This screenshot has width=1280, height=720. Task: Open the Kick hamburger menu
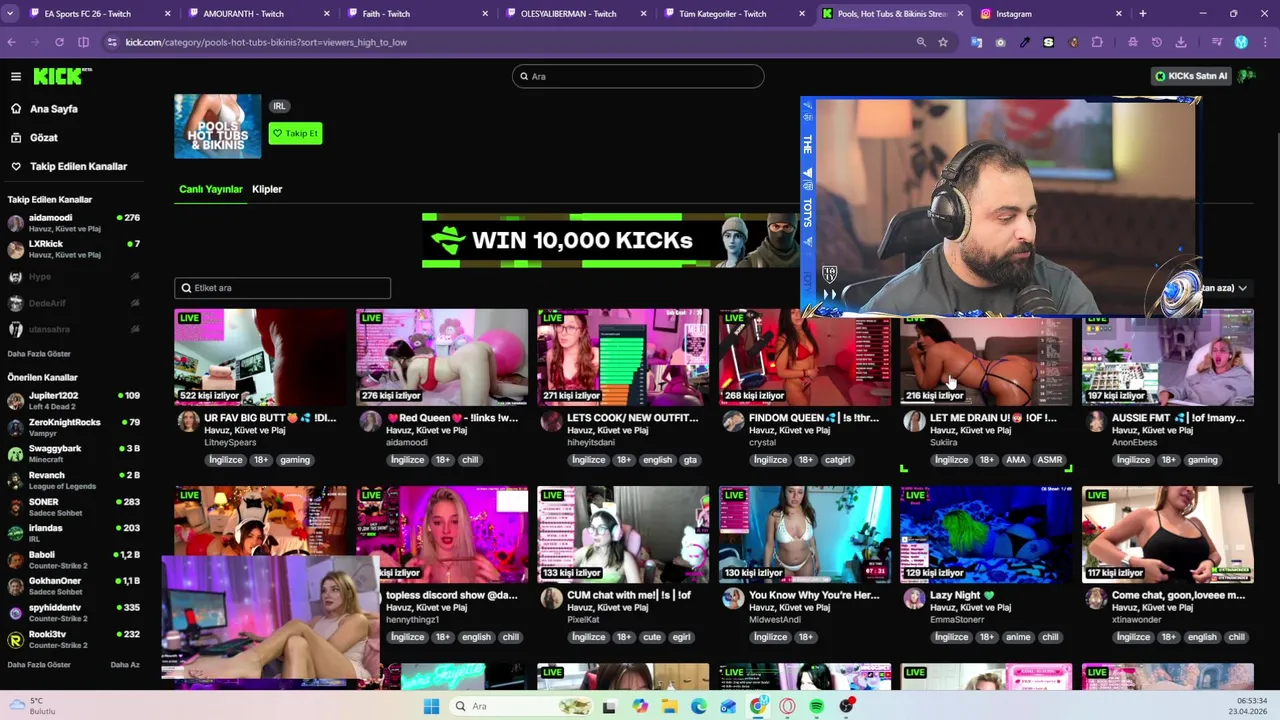(16, 76)
